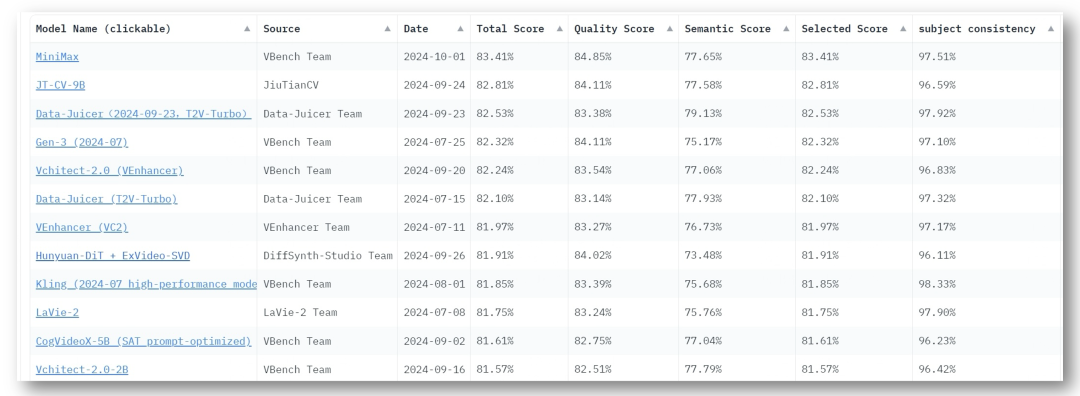This screenshot has width=1080, height=396.
Task: Click the Source column header text
Action: [x=282, y=29]
